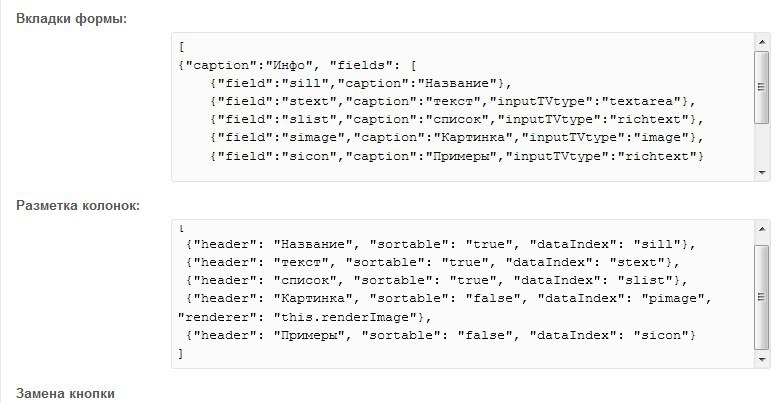Click the down arrow of Разметка колонок scrollbar
This screenshot has width=780, height=403.
(x=762, y=360)
